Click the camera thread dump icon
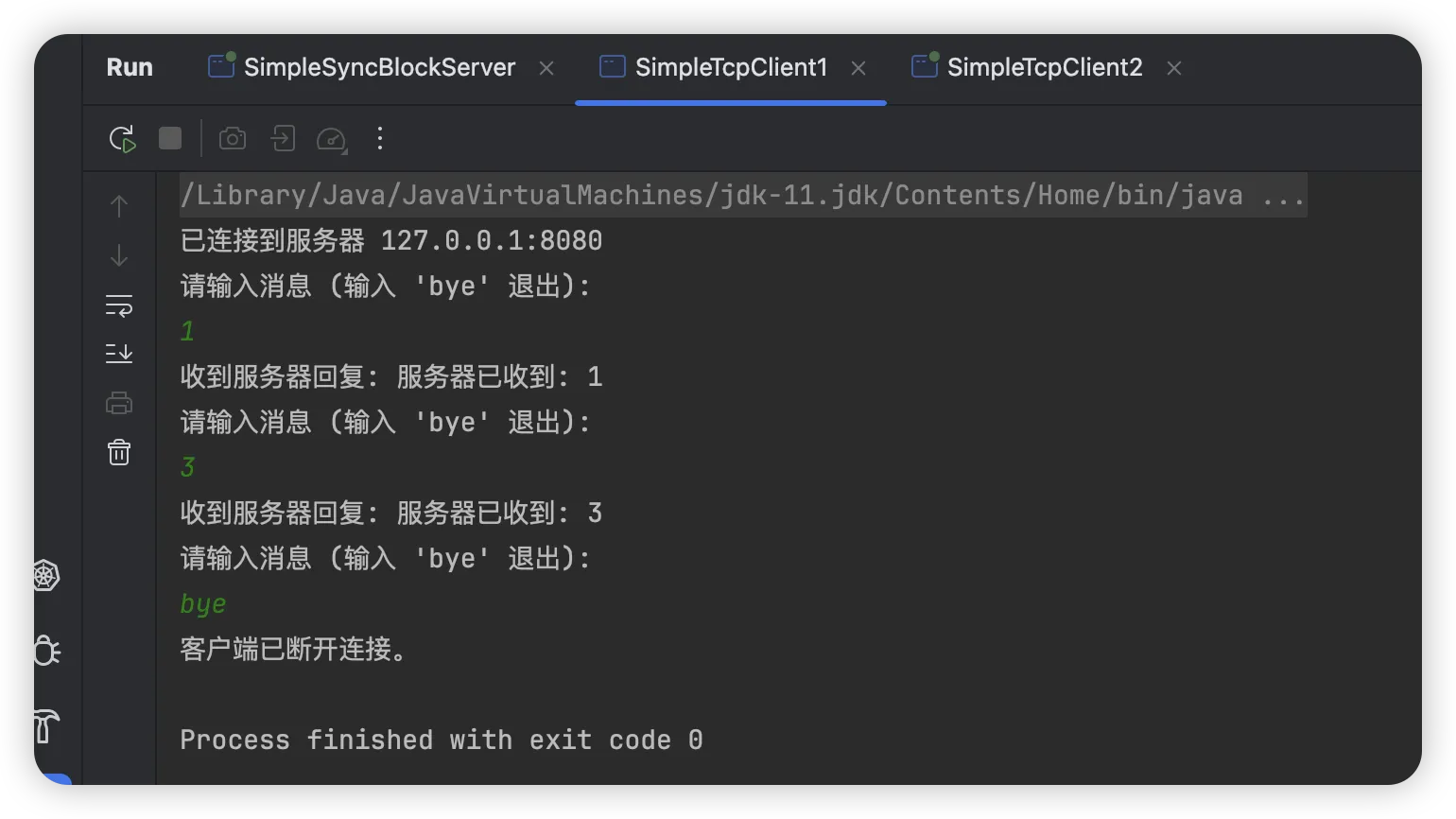 point(233,139)
